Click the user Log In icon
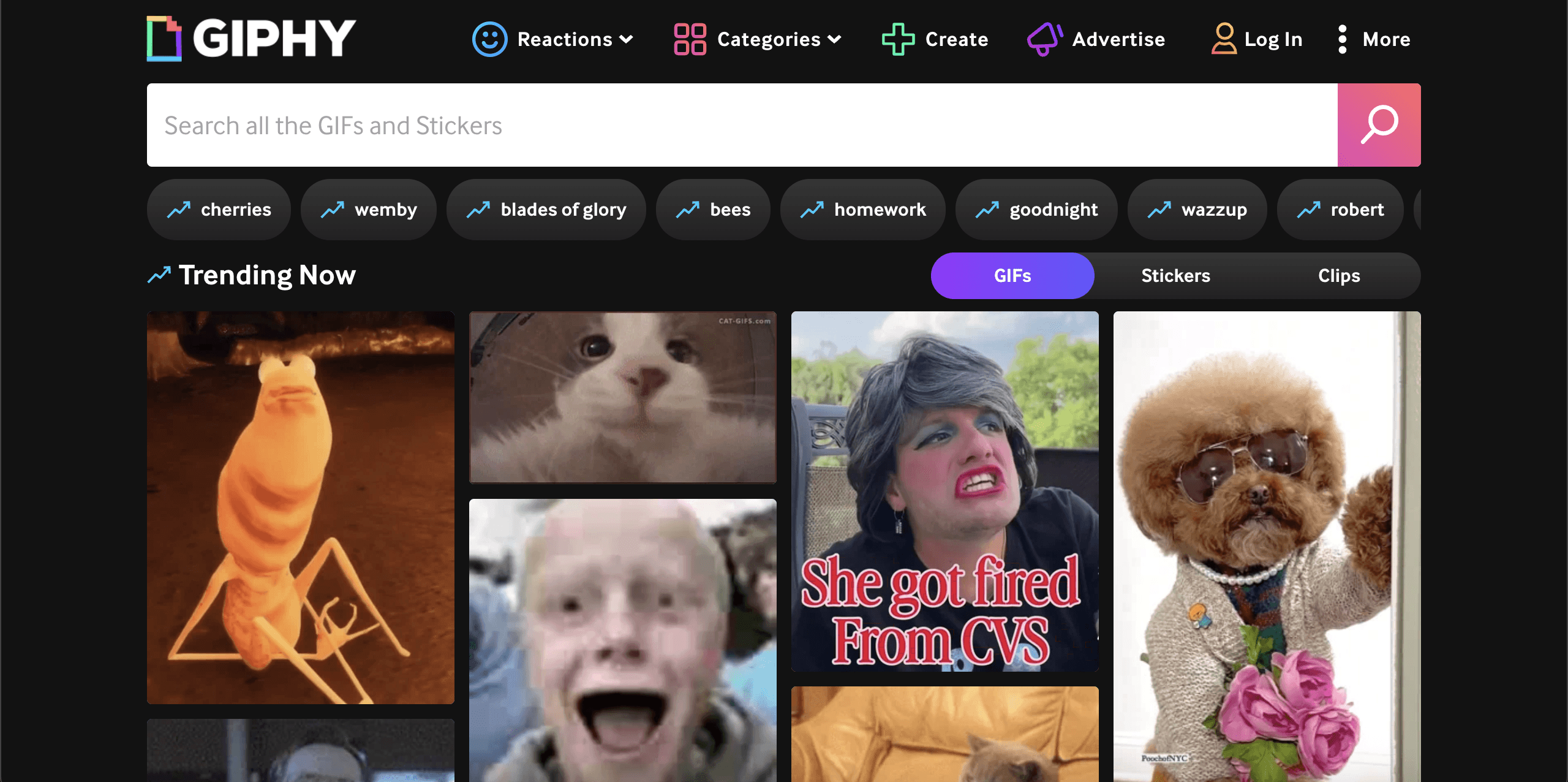 (1223, 39)
